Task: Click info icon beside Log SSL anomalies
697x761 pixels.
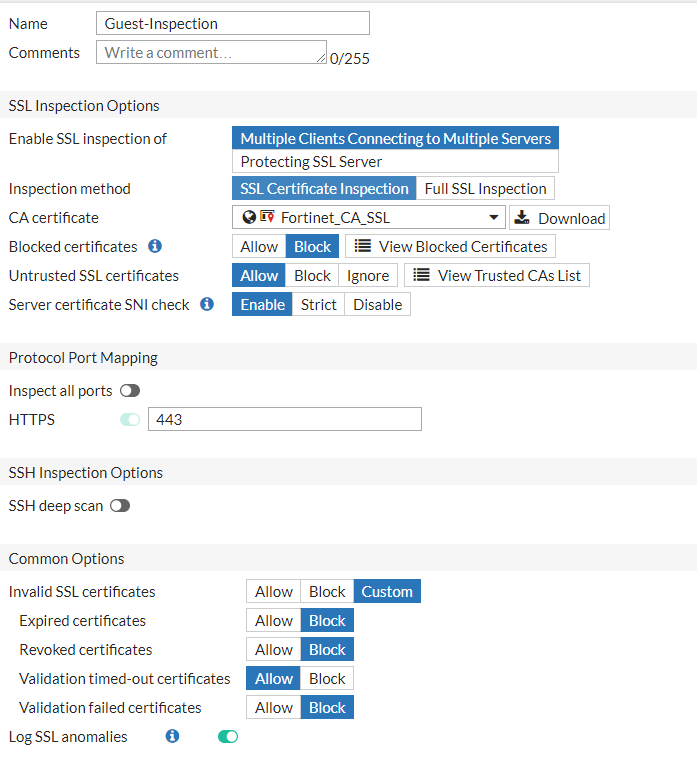Action: tap(172, 737)
